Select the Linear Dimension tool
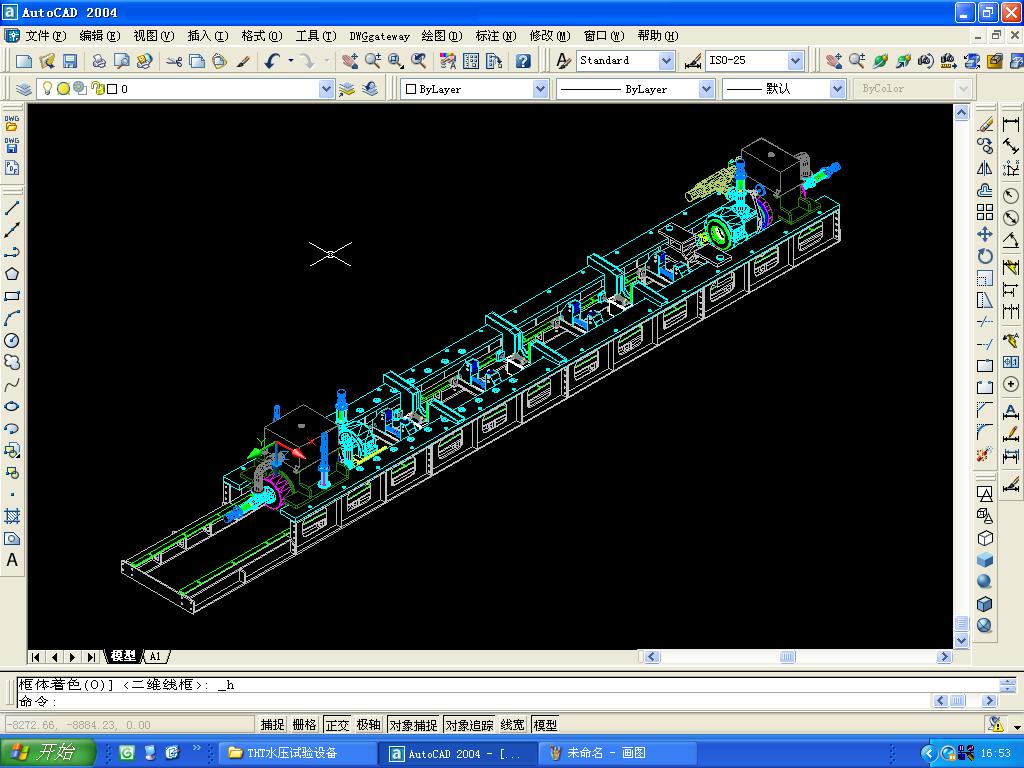Screen dimensions: 1024x768 1011,123
